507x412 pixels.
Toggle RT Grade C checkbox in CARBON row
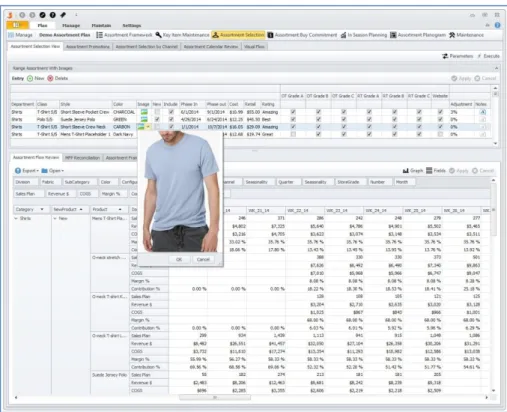(419, 127)
